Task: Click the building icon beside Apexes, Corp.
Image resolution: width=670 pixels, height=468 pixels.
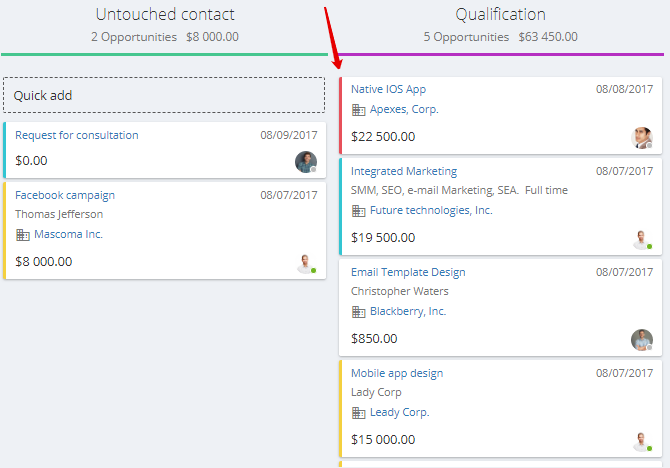Action: pos(358,110)
